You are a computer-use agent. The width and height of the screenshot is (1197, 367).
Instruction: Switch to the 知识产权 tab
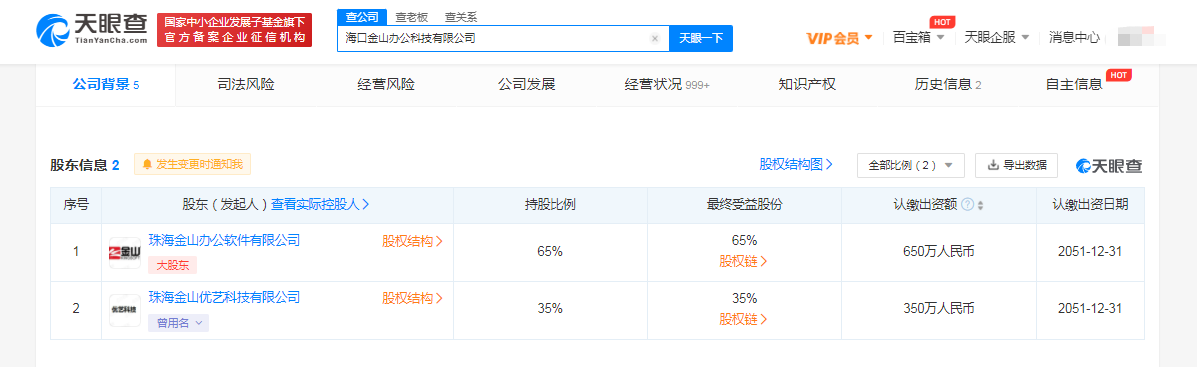point(807,85)
